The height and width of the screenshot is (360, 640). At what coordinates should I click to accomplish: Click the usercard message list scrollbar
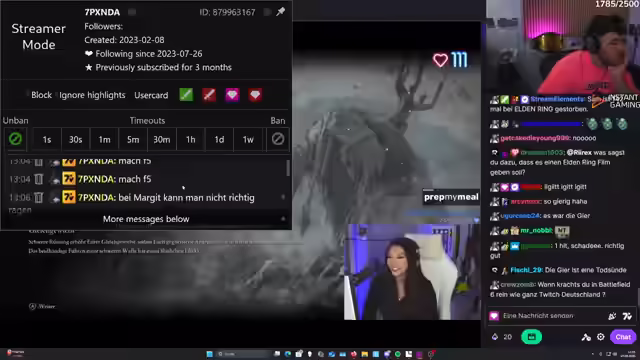tap(288, 168)
